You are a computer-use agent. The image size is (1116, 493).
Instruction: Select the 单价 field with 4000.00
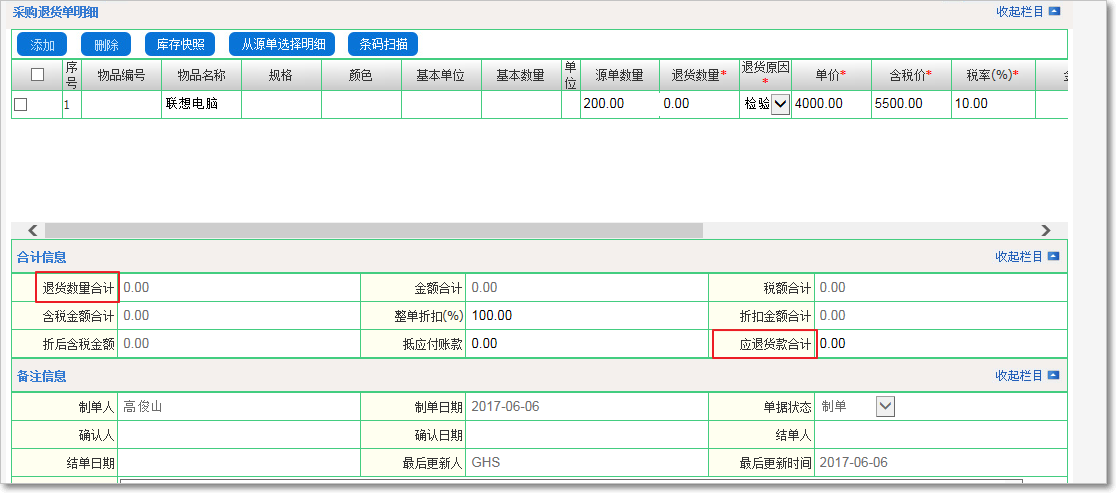click(x=830, y=104)
